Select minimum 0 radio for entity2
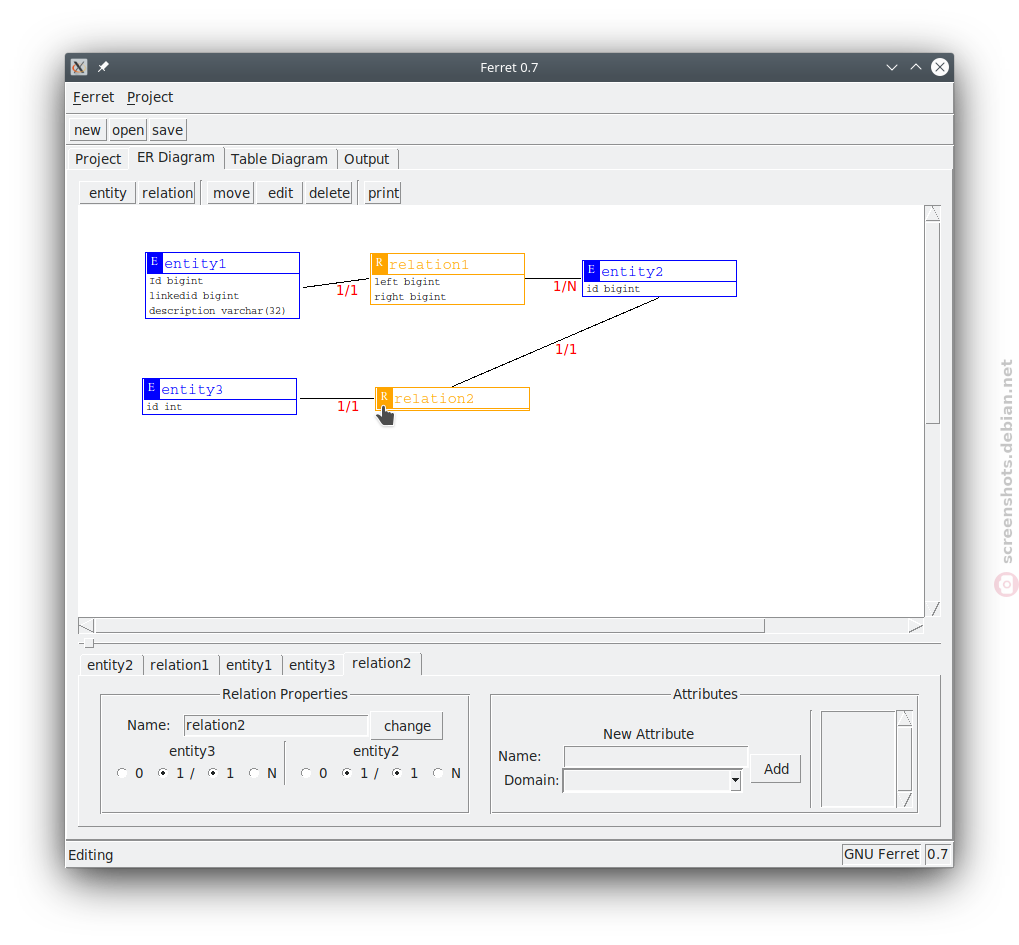Image resolution: width=1019 pixels, height=945 pixels. pyautogui.click(x=305, y=773)
